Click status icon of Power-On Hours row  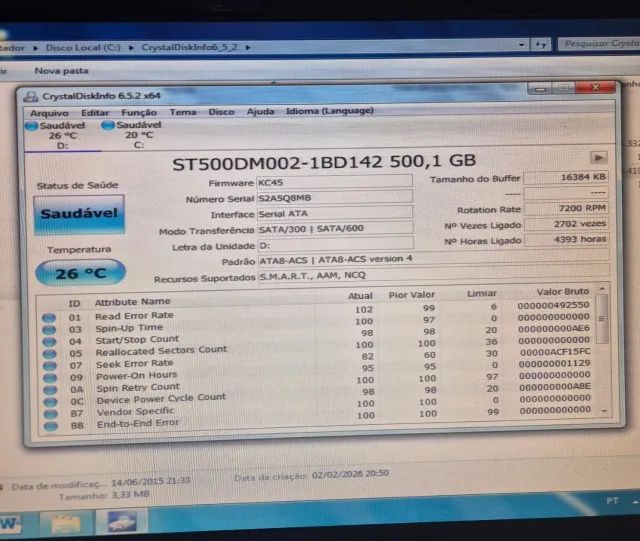click(50, 378)
